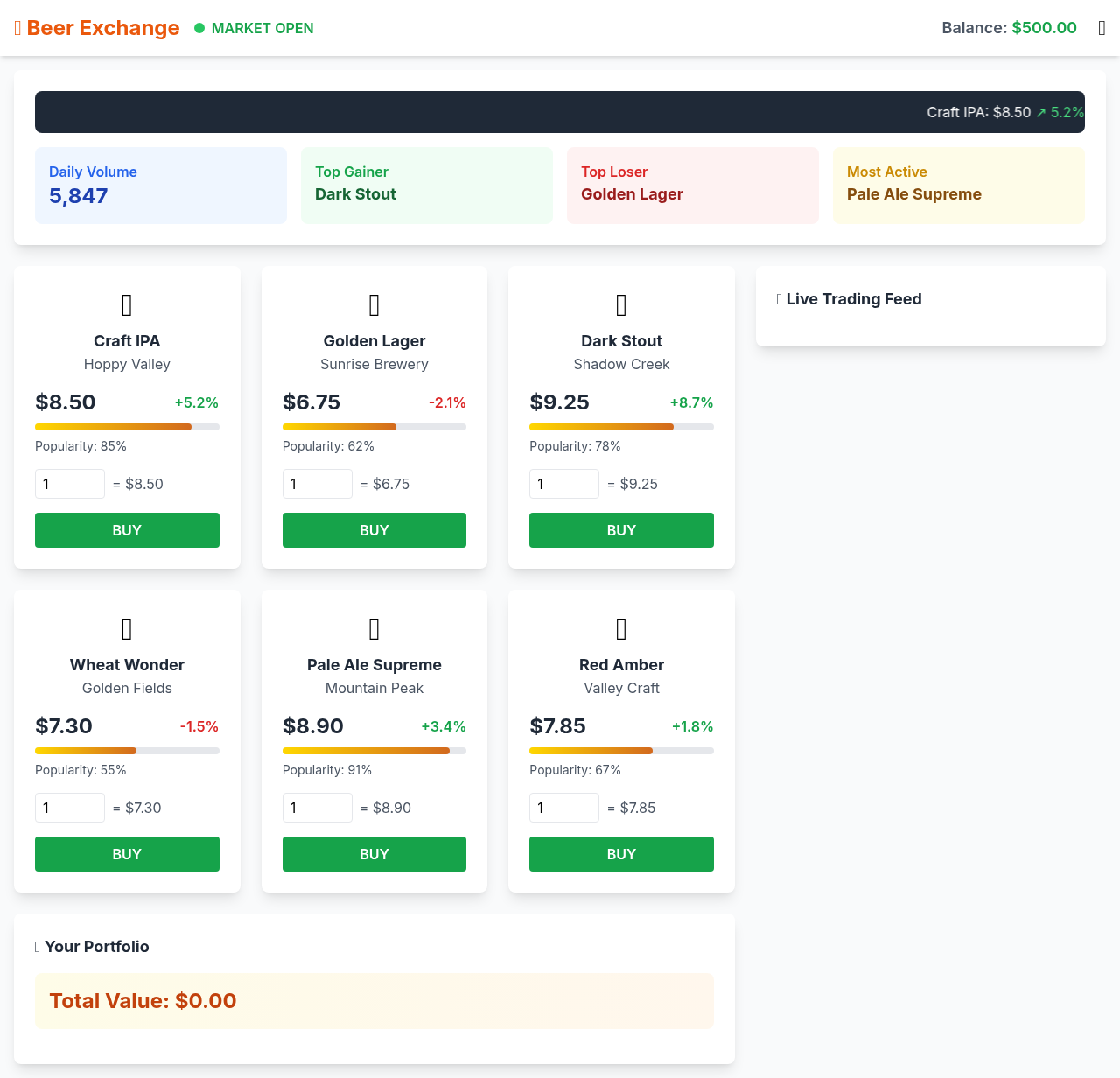
Task: Click the Craft IPA ticker in the dark banner
Action: (1004, 112)
